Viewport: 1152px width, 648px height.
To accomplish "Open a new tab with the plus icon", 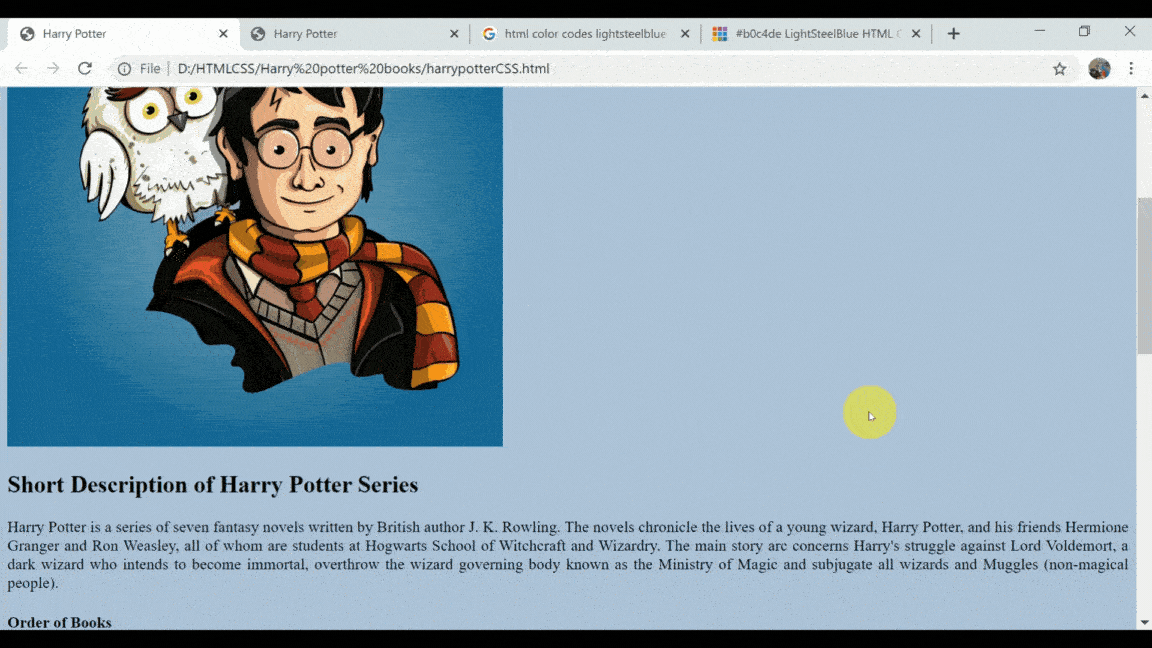I will [954, 34].
